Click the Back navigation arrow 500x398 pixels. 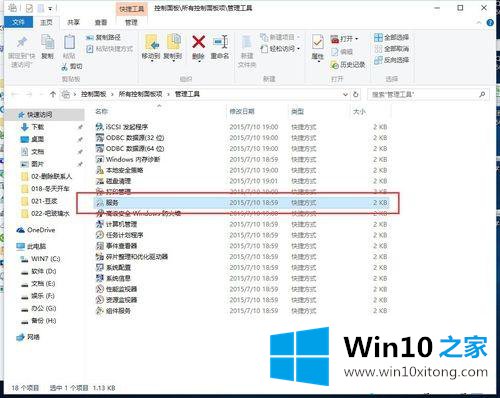pyautogui.click(x=14, y=94)
